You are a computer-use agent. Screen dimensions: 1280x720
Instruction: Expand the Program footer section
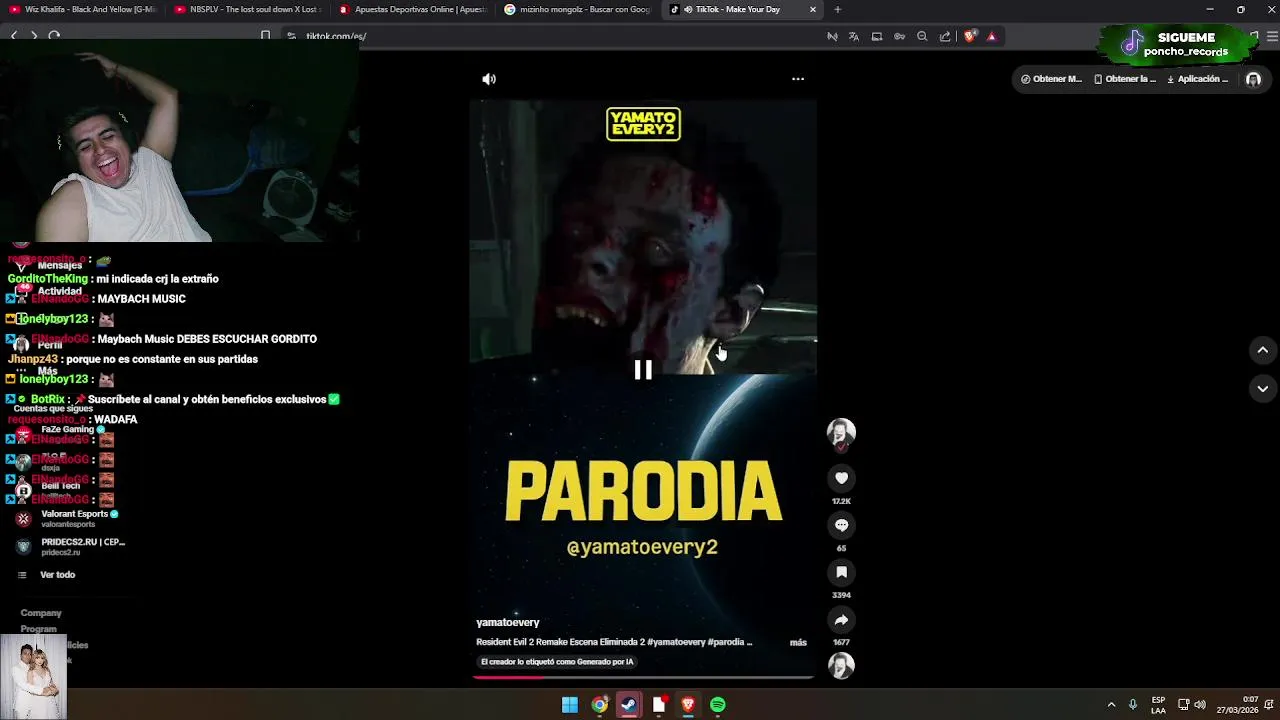tap(39, 629)
